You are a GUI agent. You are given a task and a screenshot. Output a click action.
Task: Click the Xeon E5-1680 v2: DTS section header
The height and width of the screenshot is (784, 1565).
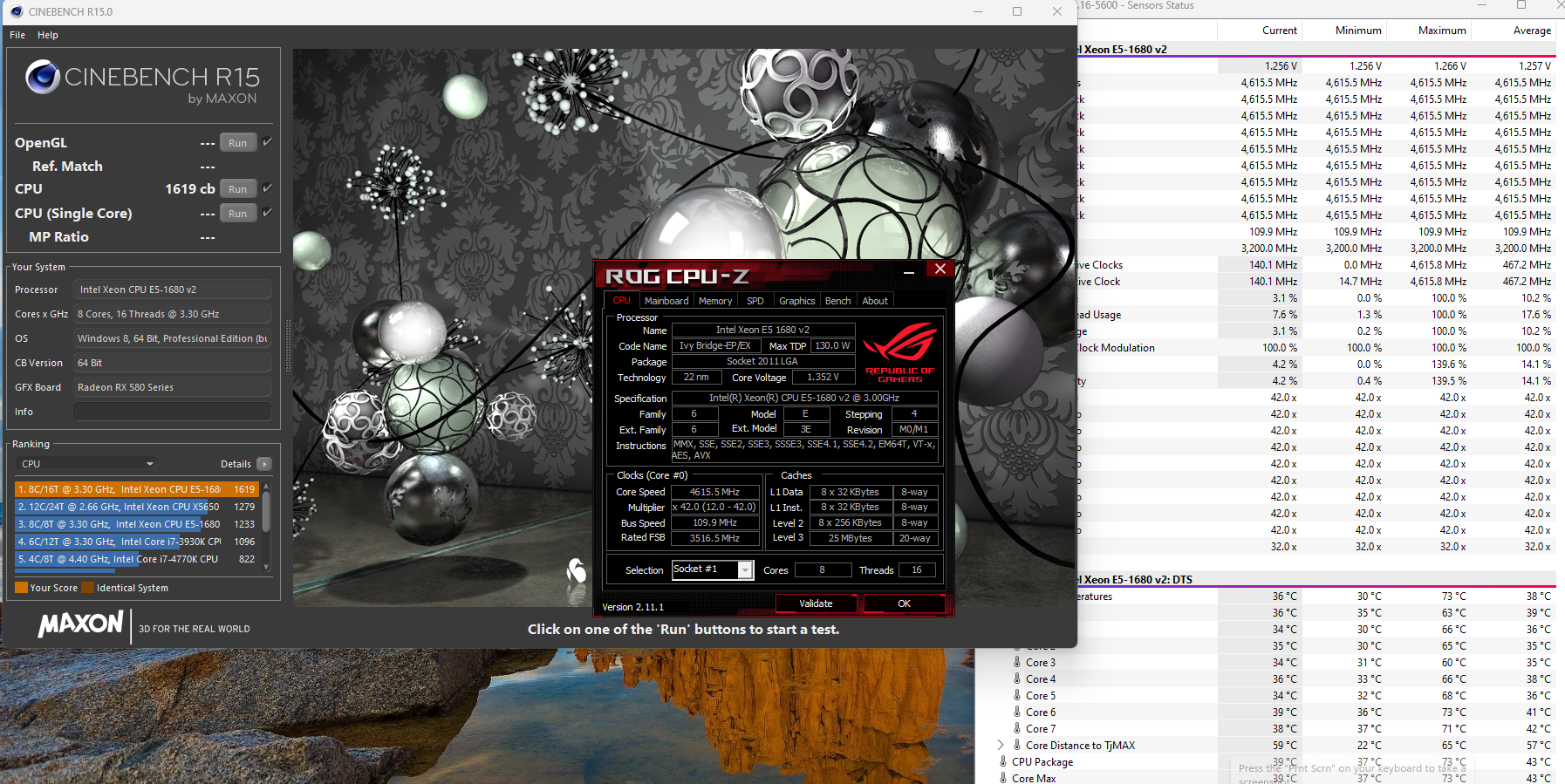pyautogui.click(x=1317, y=579)
